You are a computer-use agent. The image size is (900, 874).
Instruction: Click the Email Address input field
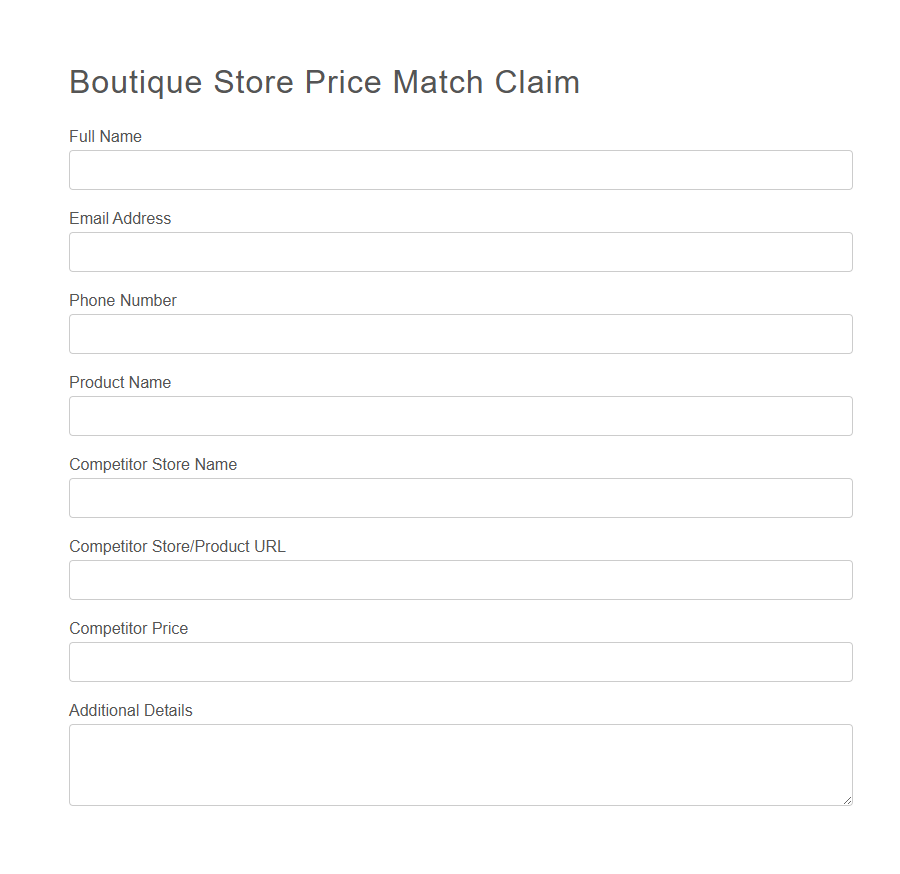pyautogui.click(x=460, y=252)
